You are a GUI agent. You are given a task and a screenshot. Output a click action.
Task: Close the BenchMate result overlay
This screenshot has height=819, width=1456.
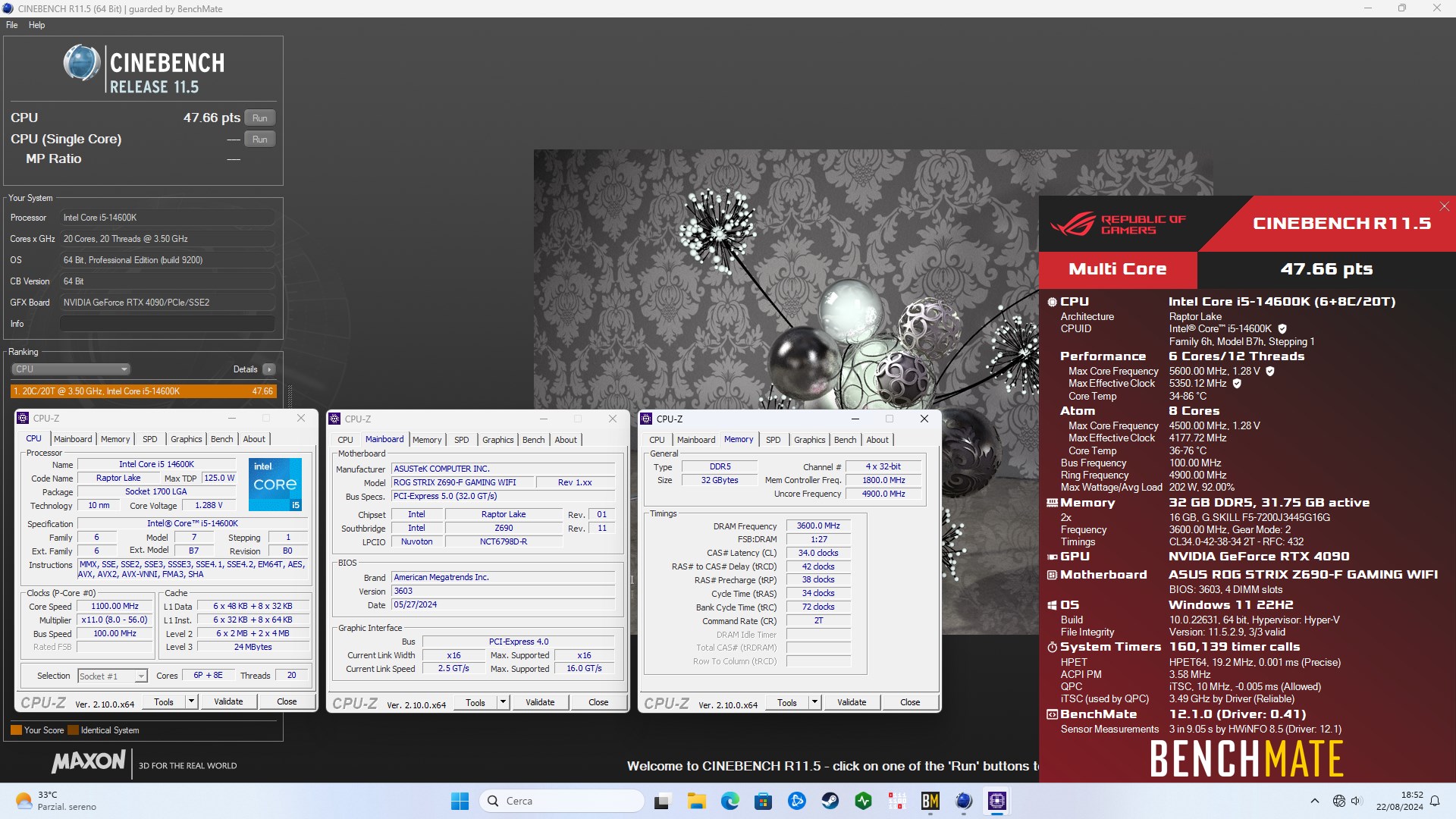(1445, 206)
